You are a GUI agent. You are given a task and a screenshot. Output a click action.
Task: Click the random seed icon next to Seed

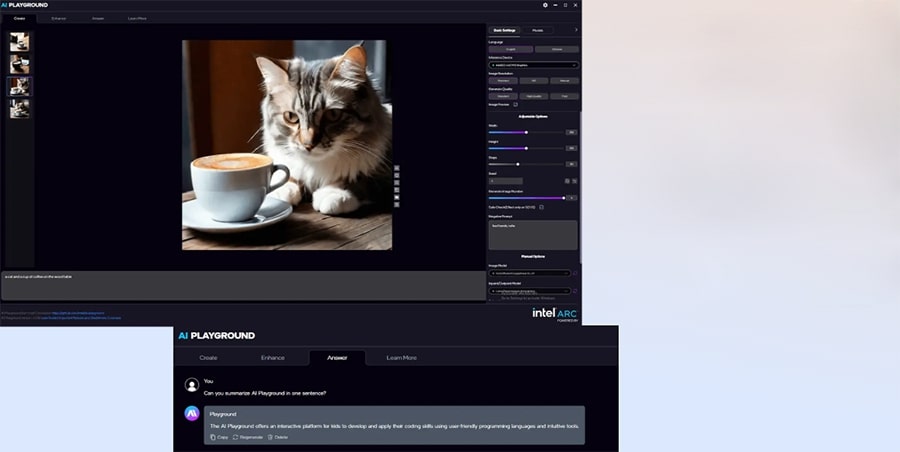coord(567,181)
